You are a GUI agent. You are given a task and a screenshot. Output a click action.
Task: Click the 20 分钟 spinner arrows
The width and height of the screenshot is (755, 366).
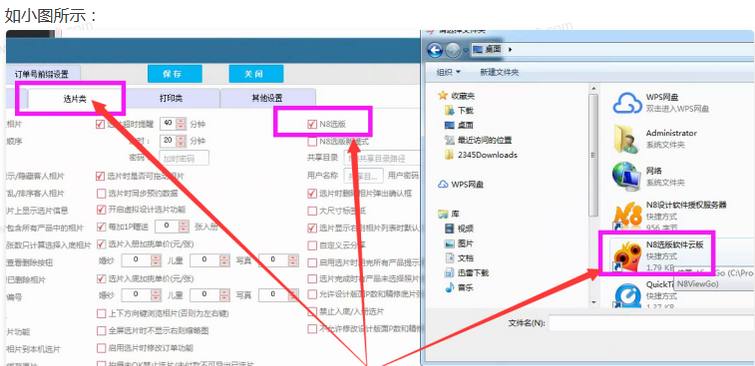pos(181,141)
